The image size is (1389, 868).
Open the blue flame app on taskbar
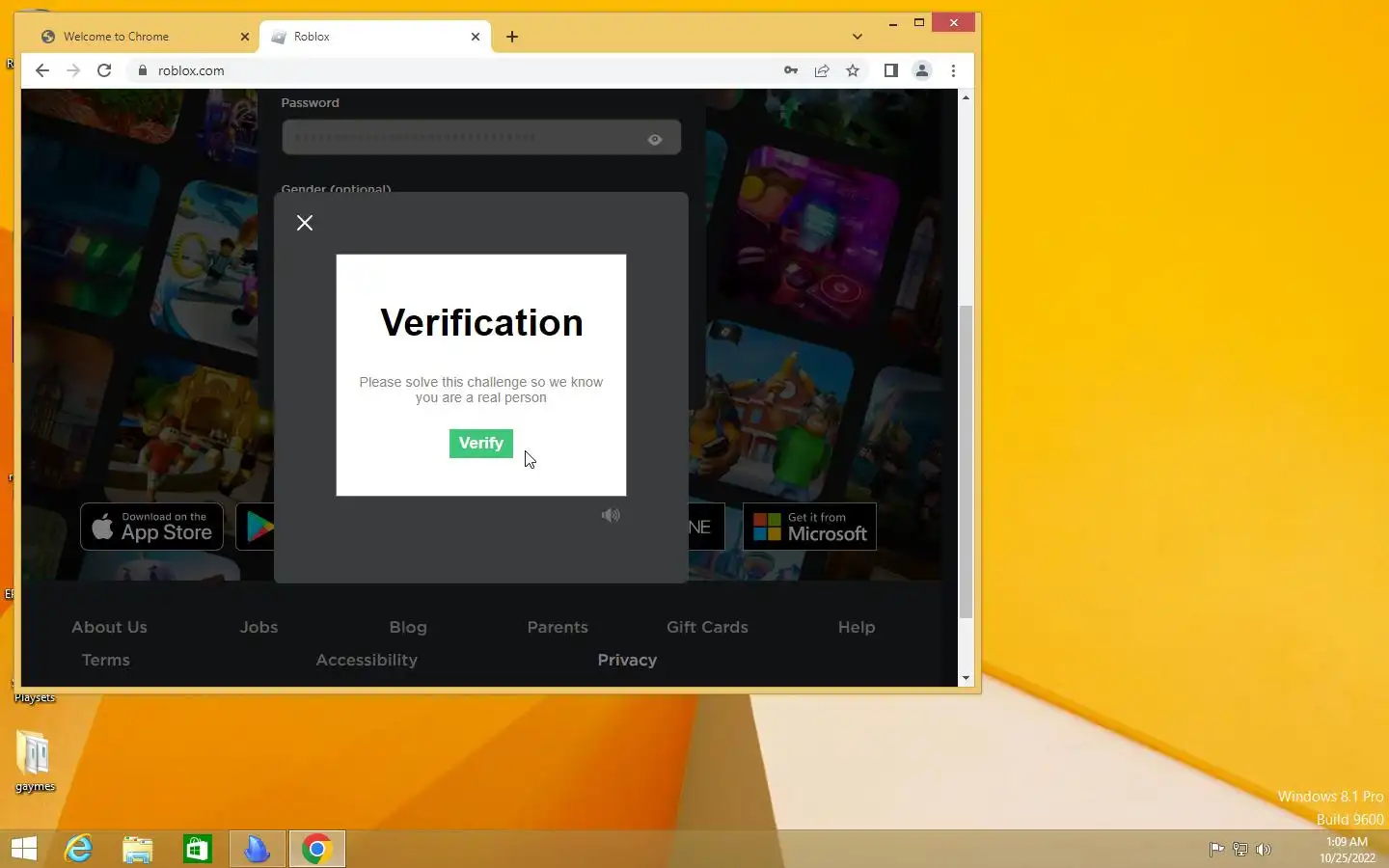(257, 849)
